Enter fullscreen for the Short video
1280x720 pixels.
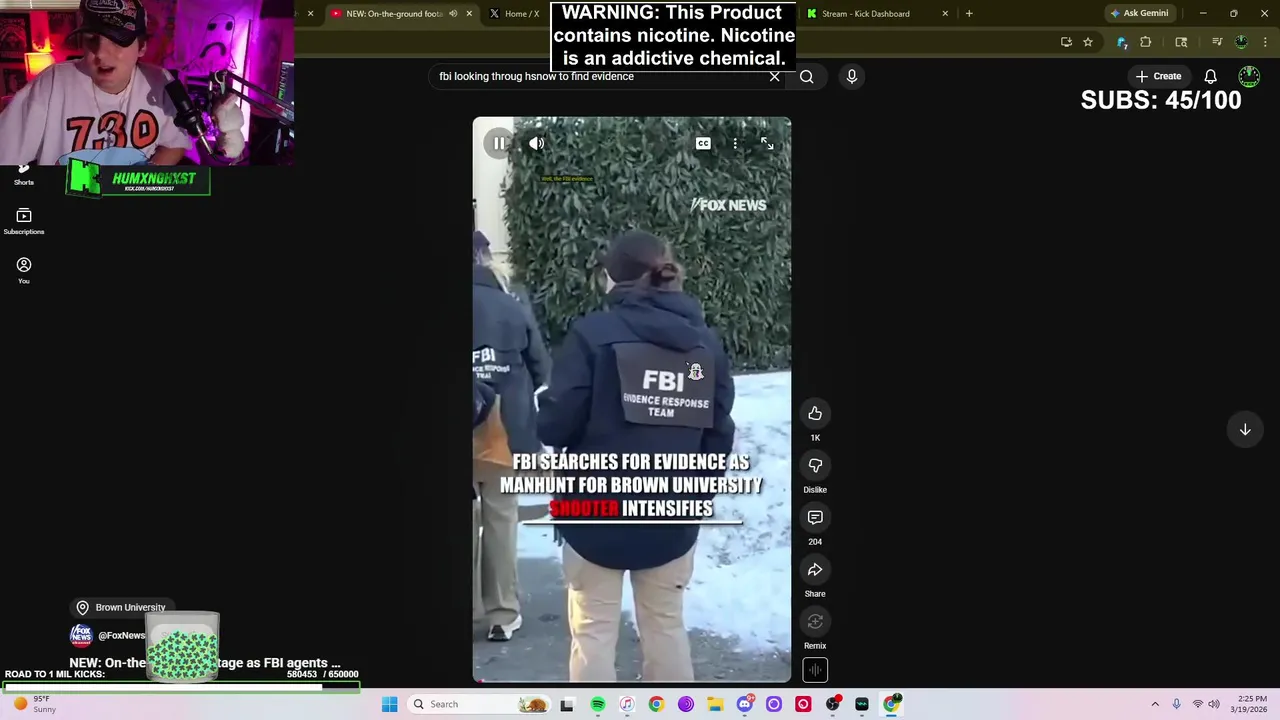click(x=767, y=144)
